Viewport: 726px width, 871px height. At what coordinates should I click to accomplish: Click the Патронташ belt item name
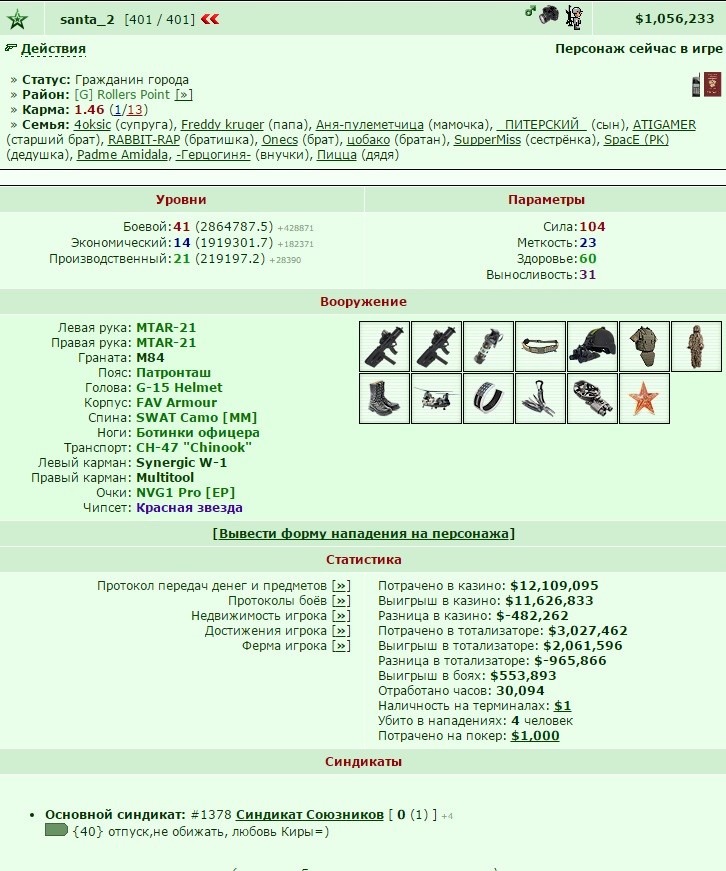(x=173, y=373)
